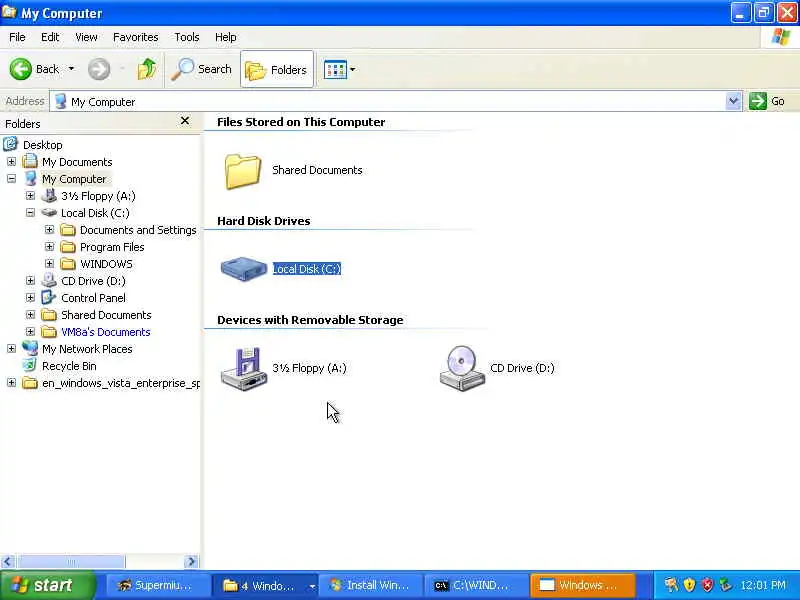Image resolution: width=800 pixels, height=600 pixels.
Task: Select CD Drive (D:) disc icon
Action: click(462, 368)
